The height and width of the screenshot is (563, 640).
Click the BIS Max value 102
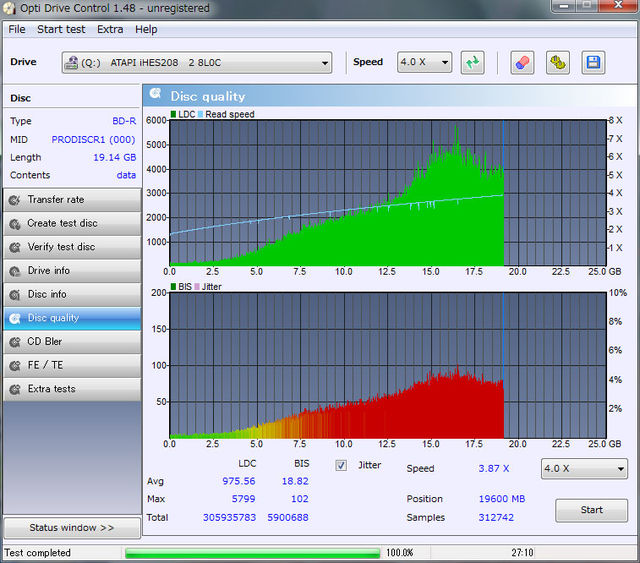pyautogui.click(x=300, y=499)
